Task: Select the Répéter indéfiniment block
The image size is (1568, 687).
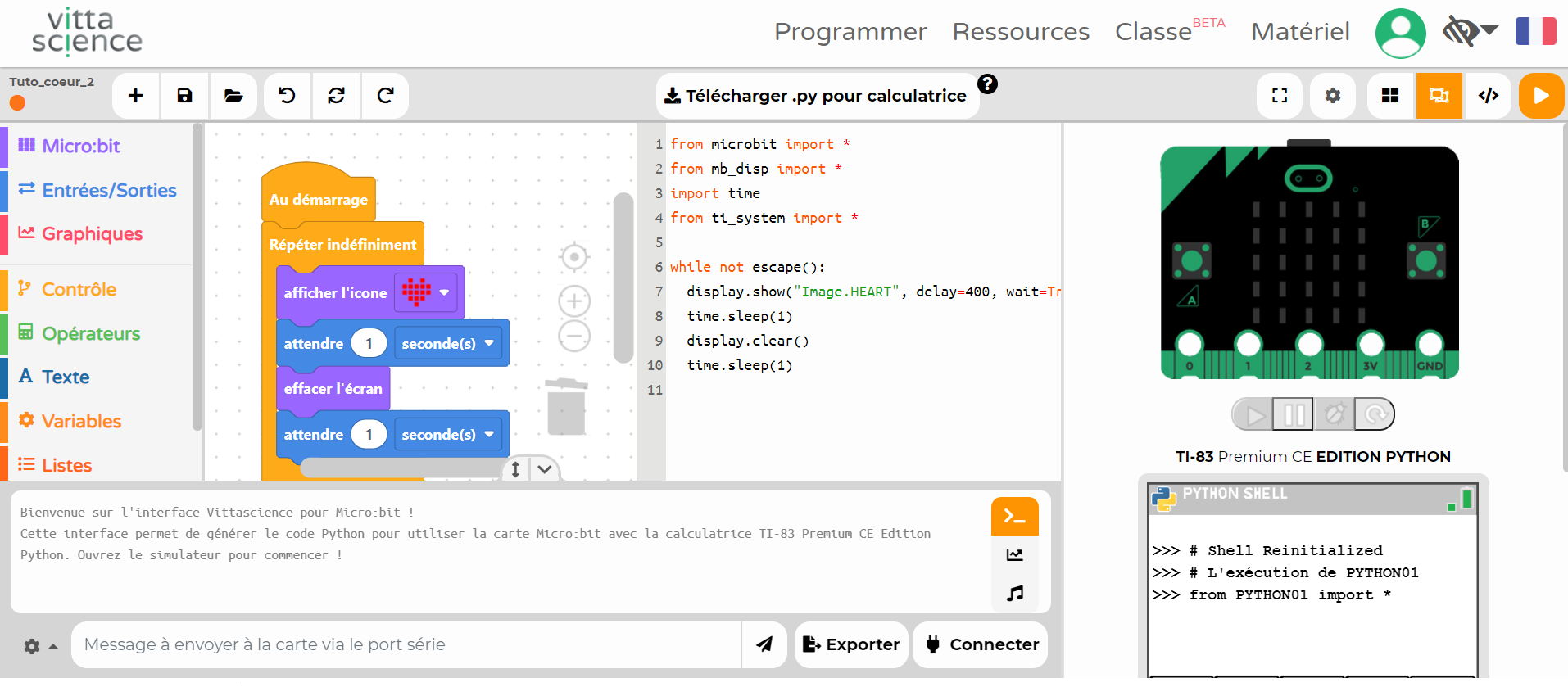Action: tap(342, 244)
